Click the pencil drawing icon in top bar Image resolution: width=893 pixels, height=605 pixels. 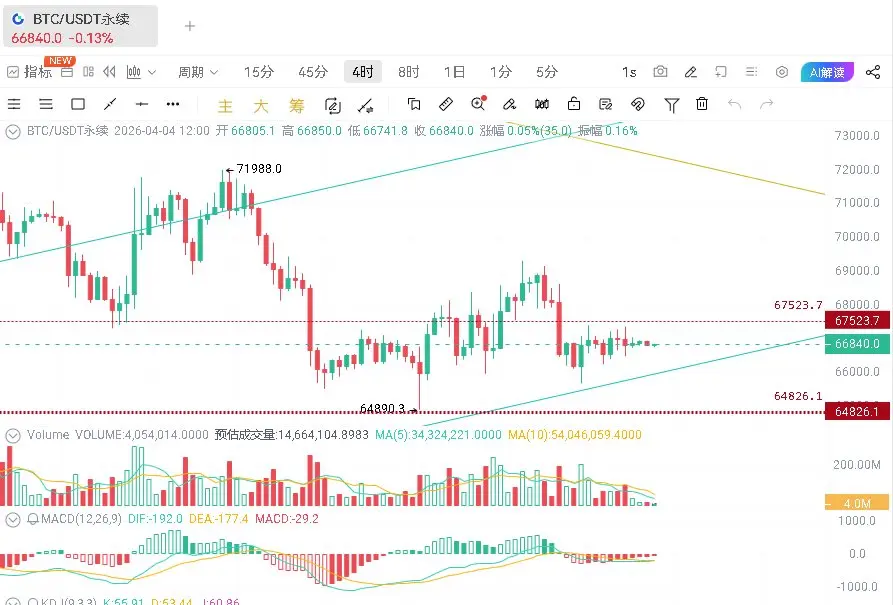pyautogui.click(x=691, y=72)
